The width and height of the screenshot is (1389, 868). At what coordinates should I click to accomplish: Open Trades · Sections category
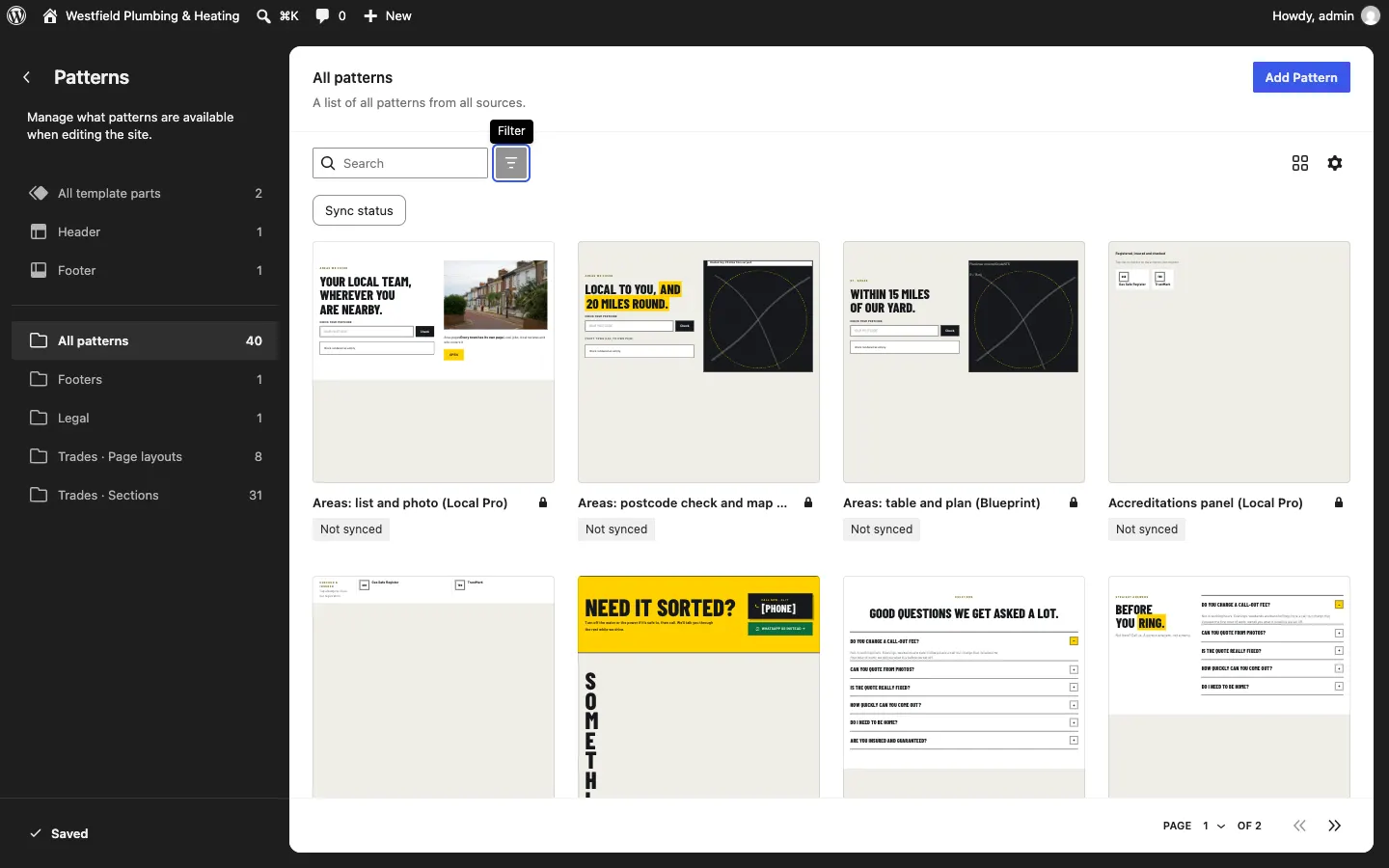(x=145, y=495)
